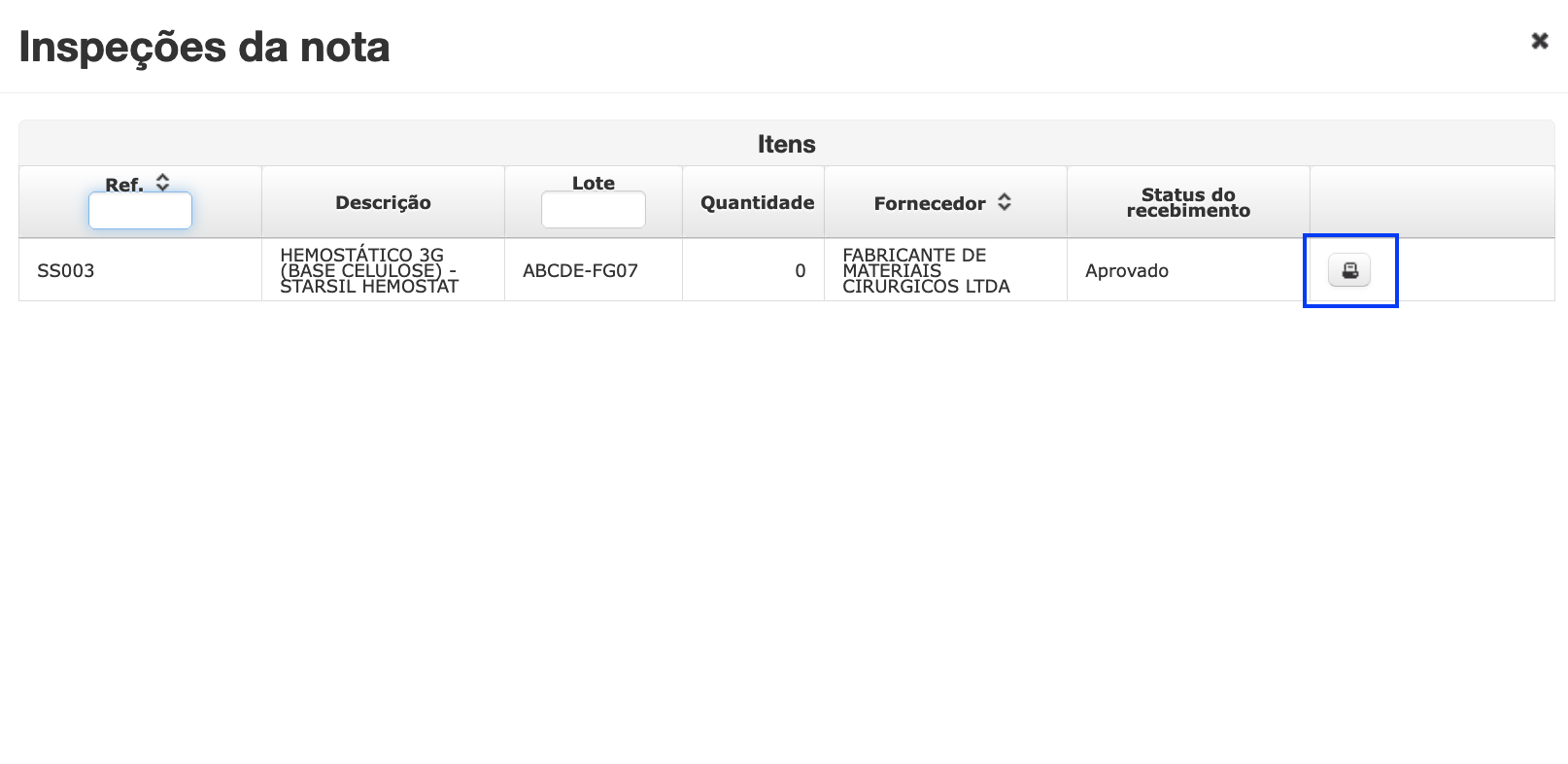The image size is (1568, 764).
Task: Click the Ref. column header label
Action: [x=124, y=185]
